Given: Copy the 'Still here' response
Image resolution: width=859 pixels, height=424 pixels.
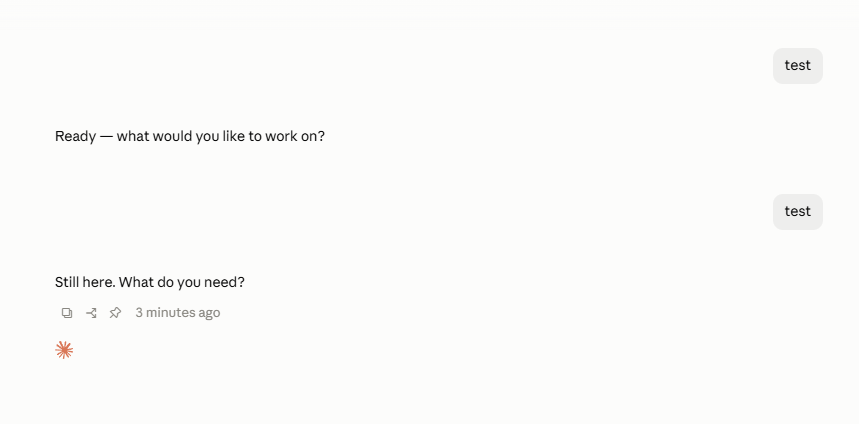Looking at the screenshot, I should [67, 313].
